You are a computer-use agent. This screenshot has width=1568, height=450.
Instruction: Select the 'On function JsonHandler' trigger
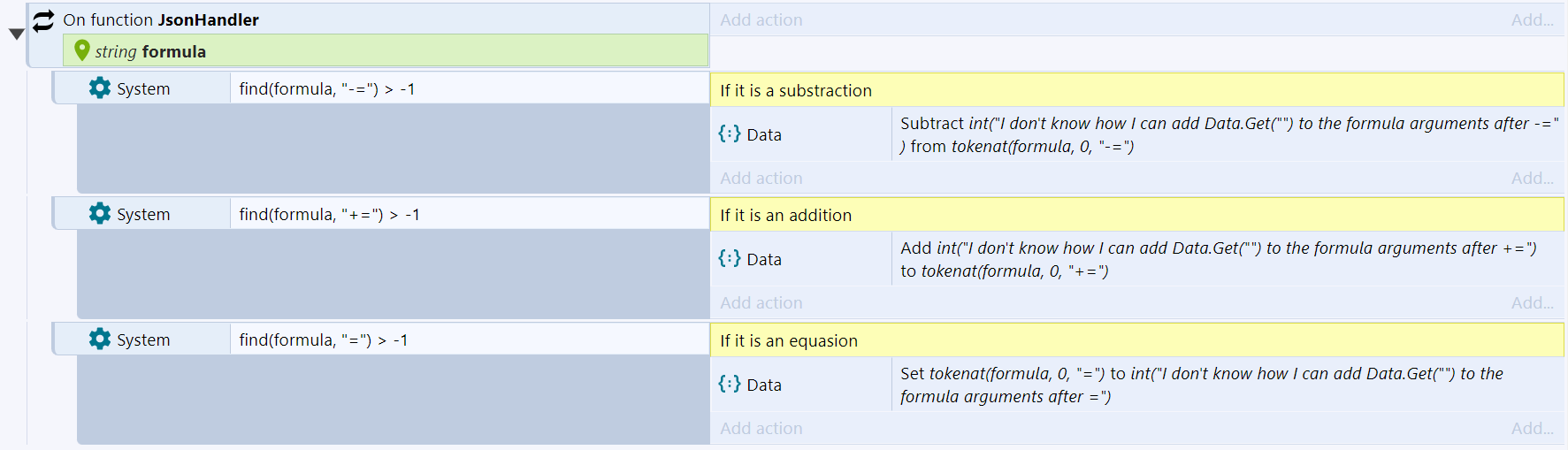[161, 19]
